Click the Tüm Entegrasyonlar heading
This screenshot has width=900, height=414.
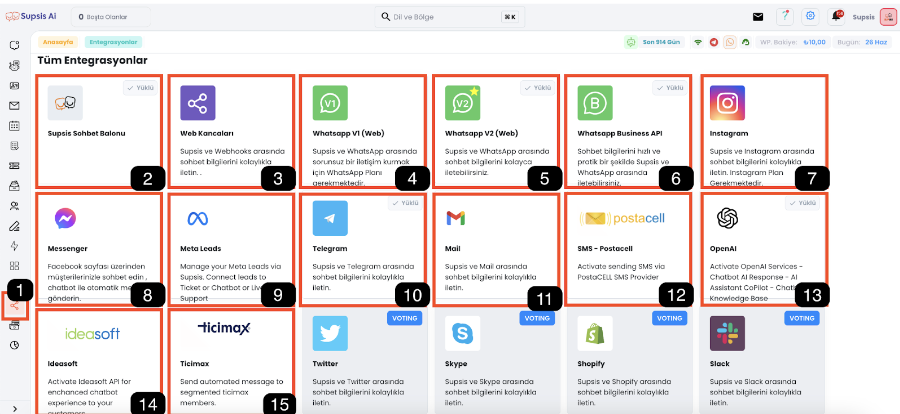pyautogui.click(x=92, y=60)
